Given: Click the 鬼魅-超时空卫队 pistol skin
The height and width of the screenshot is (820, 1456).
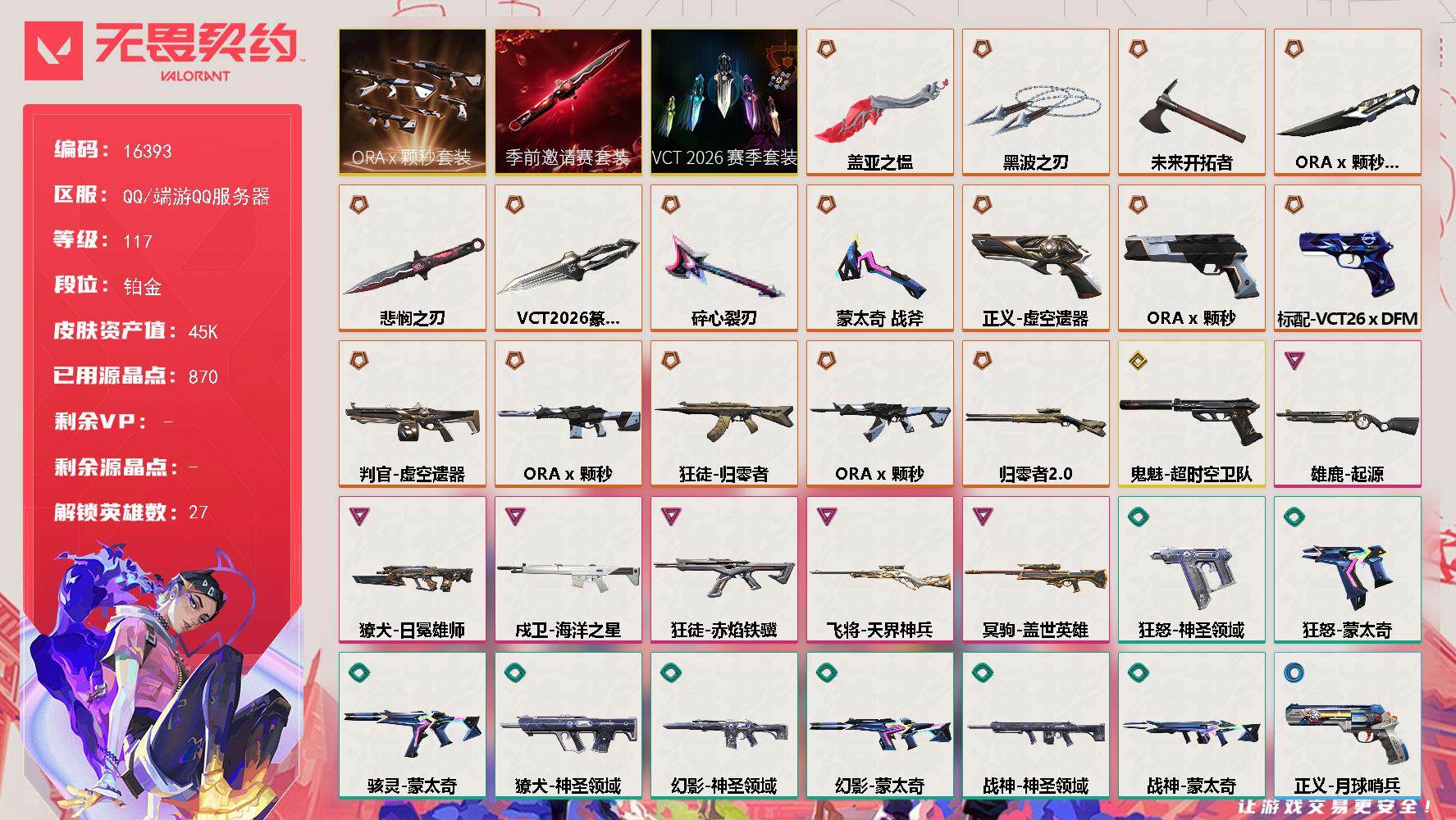Looking at the screenshot, I should 1191,413.
